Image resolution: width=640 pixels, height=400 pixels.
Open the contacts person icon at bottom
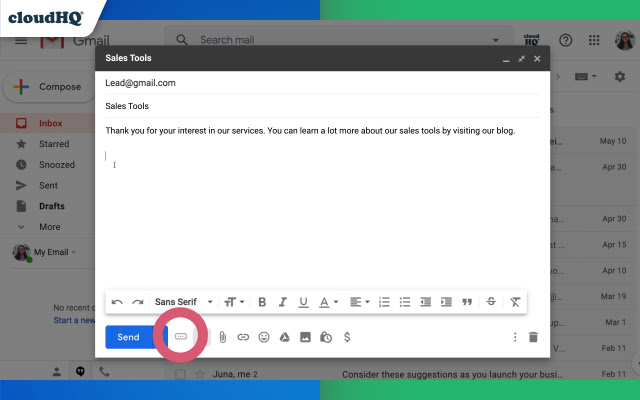point(57,372)
